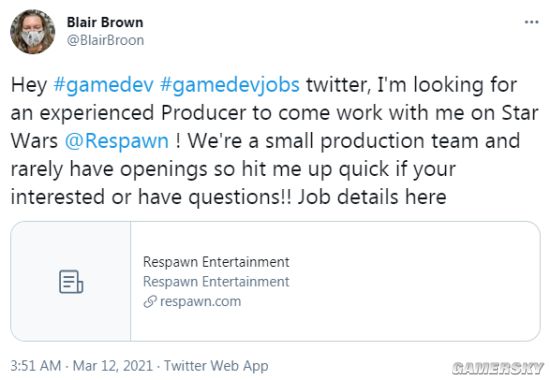
Task: Click the empty right area of link card
Action: pos(414,281)
